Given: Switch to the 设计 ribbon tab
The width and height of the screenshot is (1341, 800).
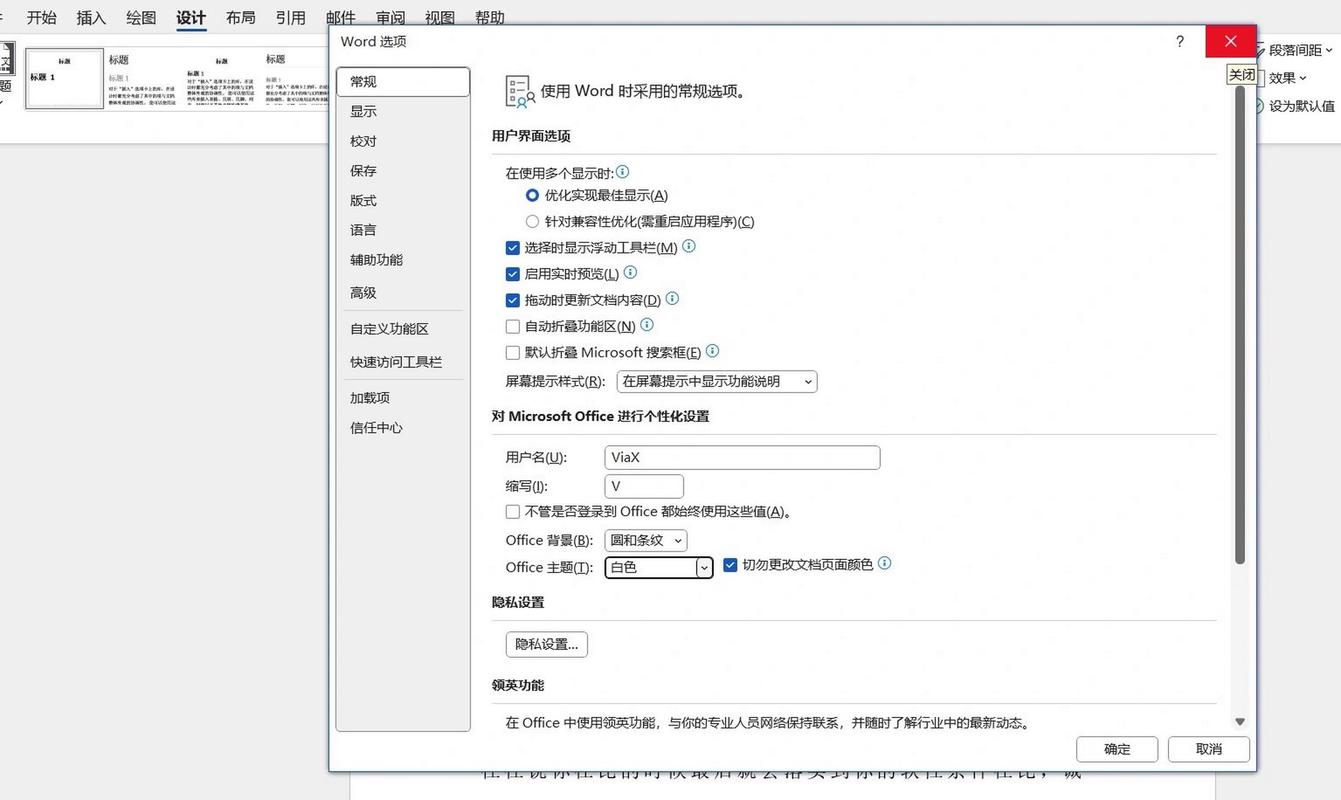Looking at the screenshot, I should pyautogui.click(x=191, y=17).
